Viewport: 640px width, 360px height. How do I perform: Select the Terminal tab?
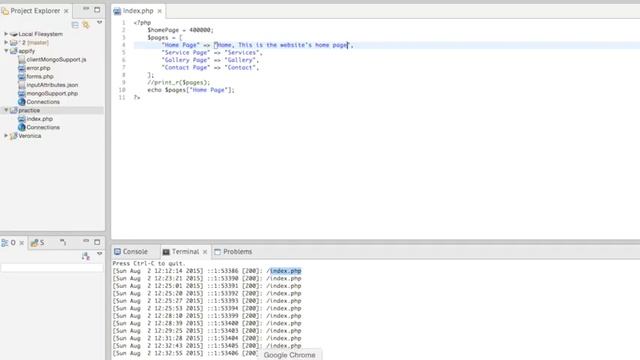point(181,252)
